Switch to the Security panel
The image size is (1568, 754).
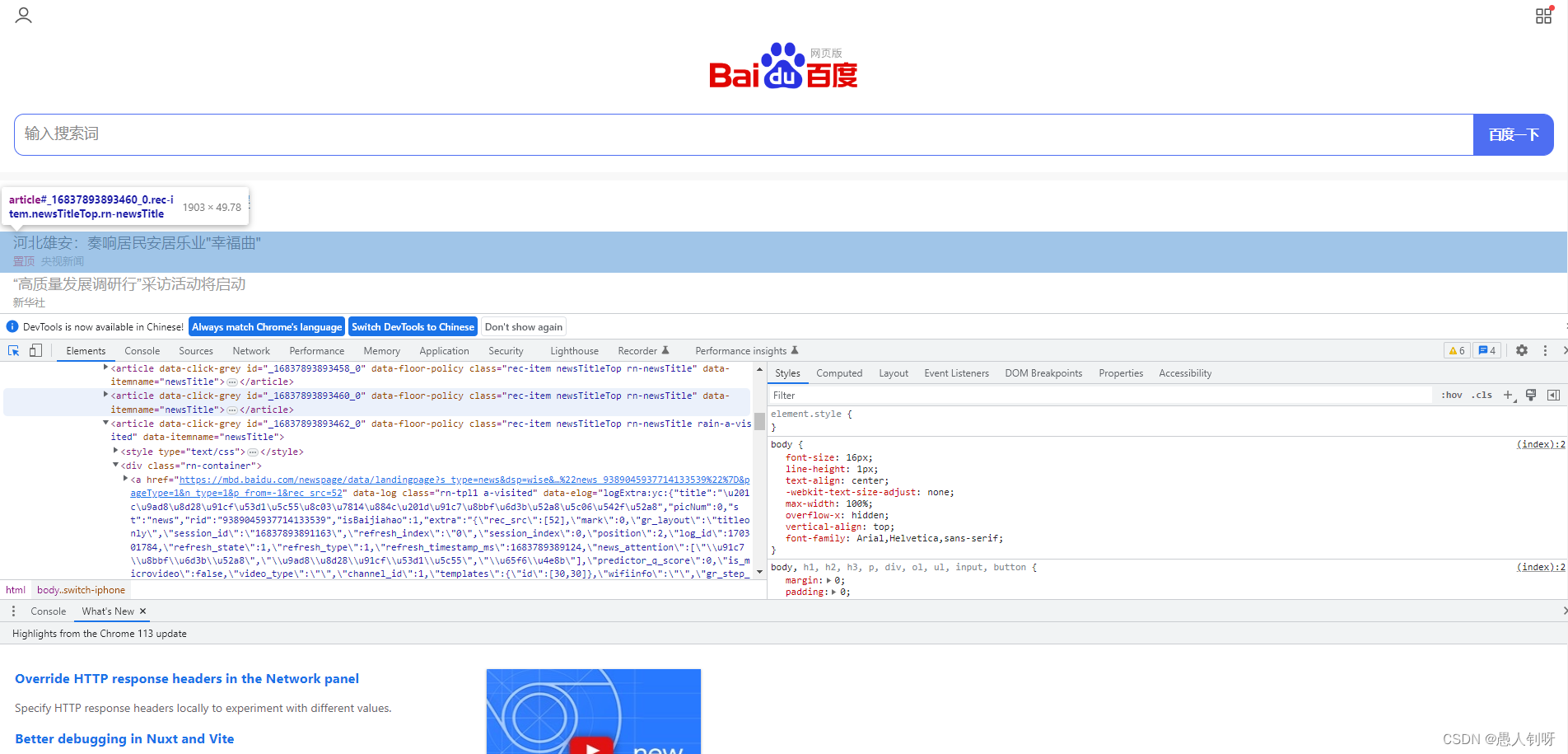pyautogui.click(x=506, y=351)
